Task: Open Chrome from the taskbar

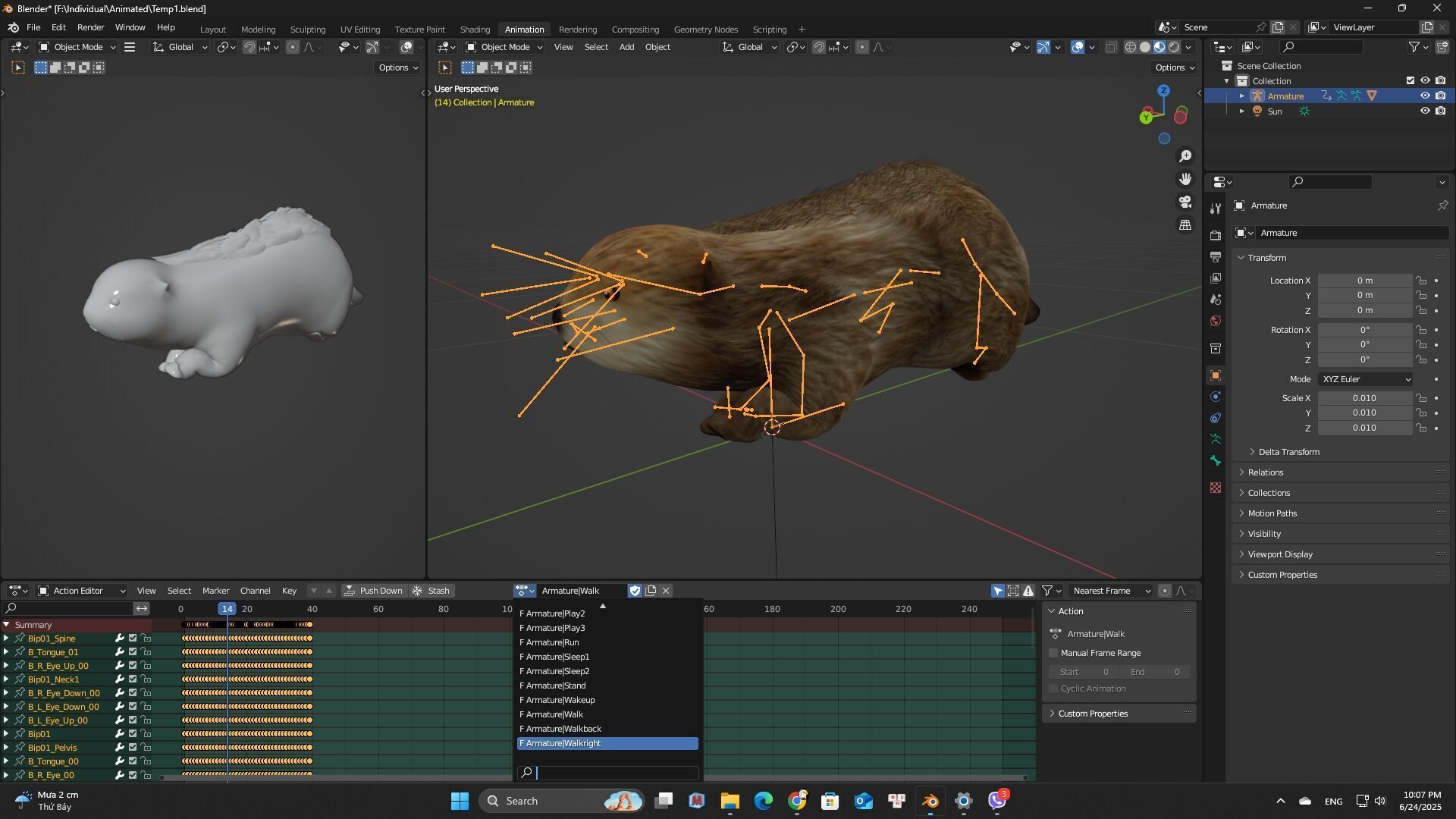Action: (x=797, y=801)
